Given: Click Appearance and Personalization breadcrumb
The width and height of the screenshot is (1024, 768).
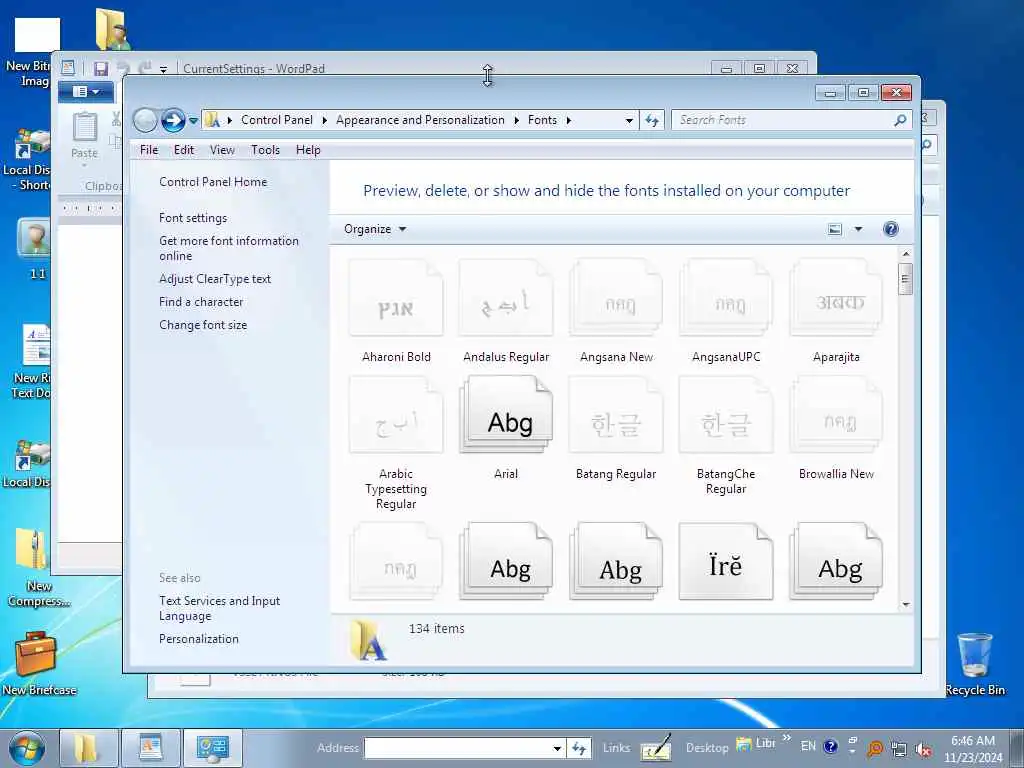Looking at the screenshot, I should pos(420,120).
